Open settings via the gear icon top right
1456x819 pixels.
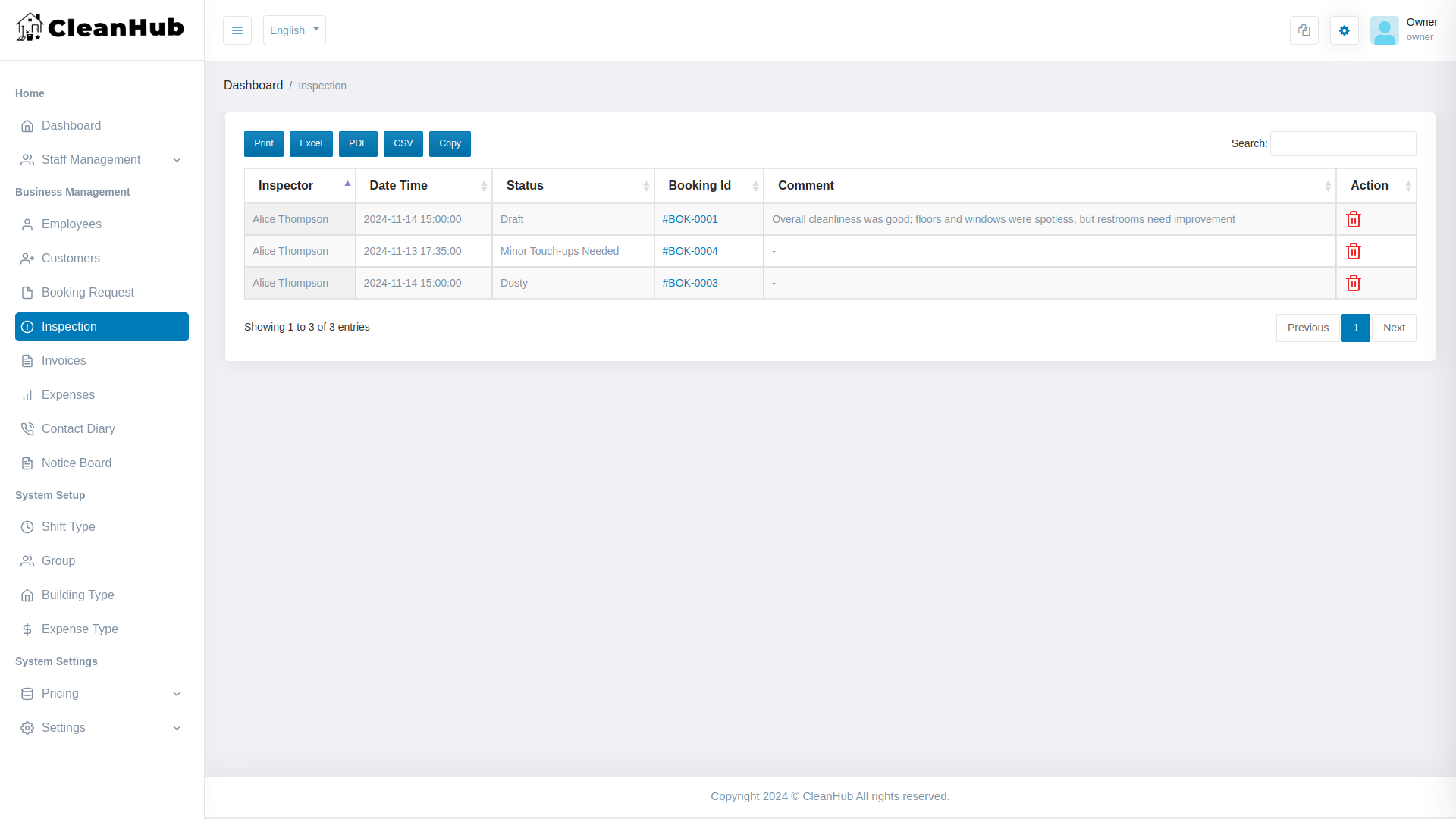(1344, 30)
